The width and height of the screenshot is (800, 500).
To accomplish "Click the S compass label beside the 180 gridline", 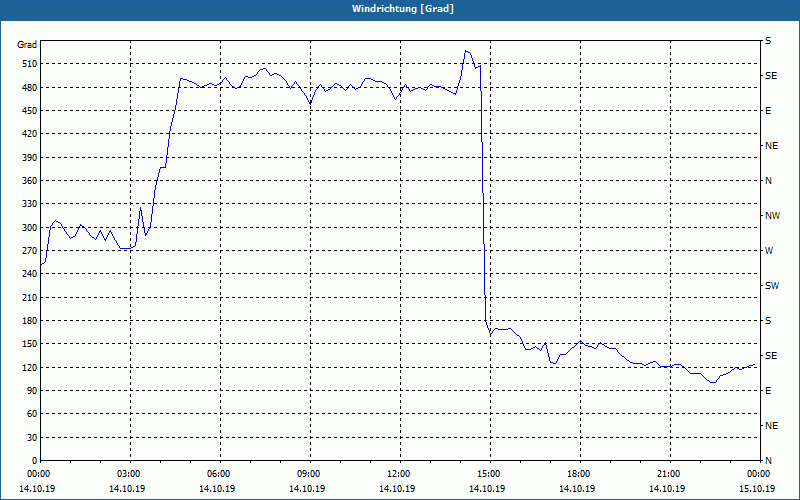I will pos(768,321).
